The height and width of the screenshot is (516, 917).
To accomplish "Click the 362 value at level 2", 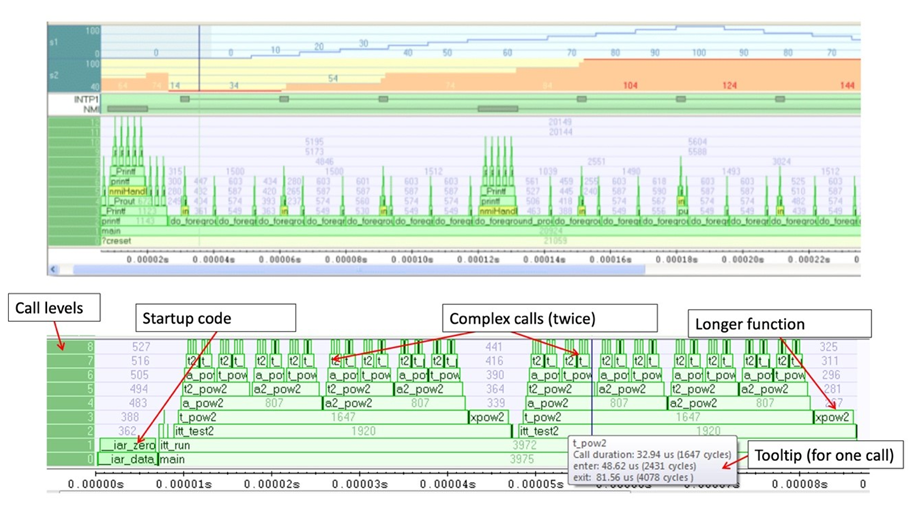I will (127, 431).
